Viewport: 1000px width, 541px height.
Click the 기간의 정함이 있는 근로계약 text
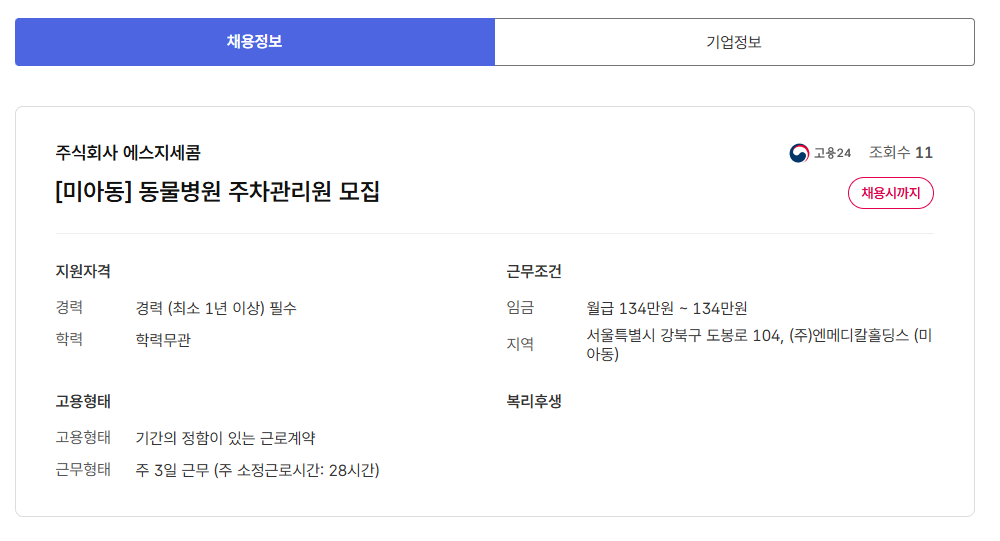[226, 438]
